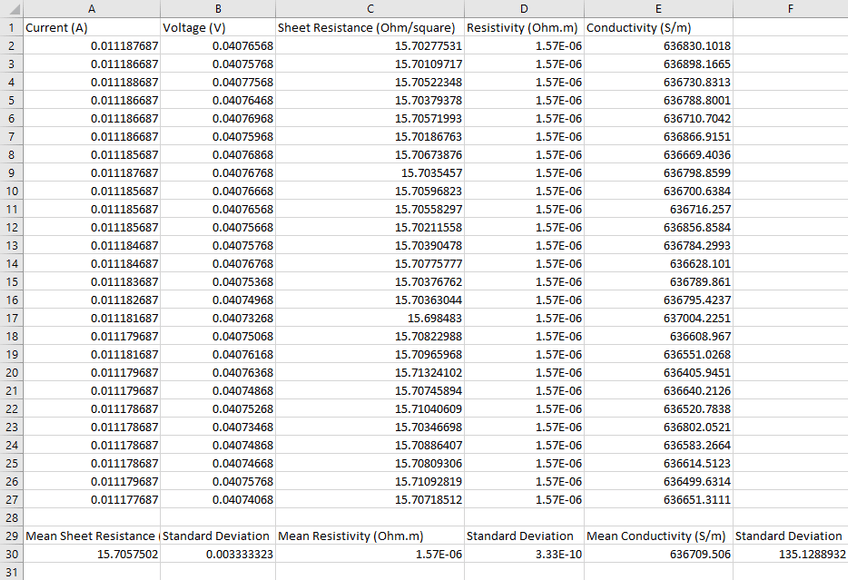This screenshot has height=580, width=848.
Task: Select the cell containing 637004.2251
Action: [x=658, y=318]
